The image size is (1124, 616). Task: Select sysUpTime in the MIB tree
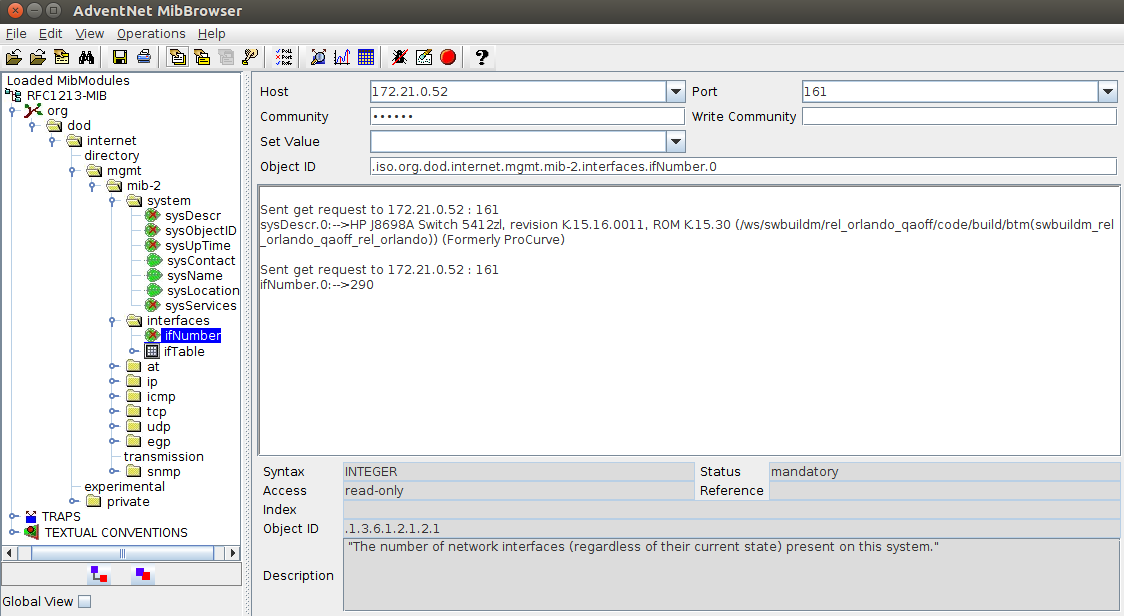click(197, 245)
